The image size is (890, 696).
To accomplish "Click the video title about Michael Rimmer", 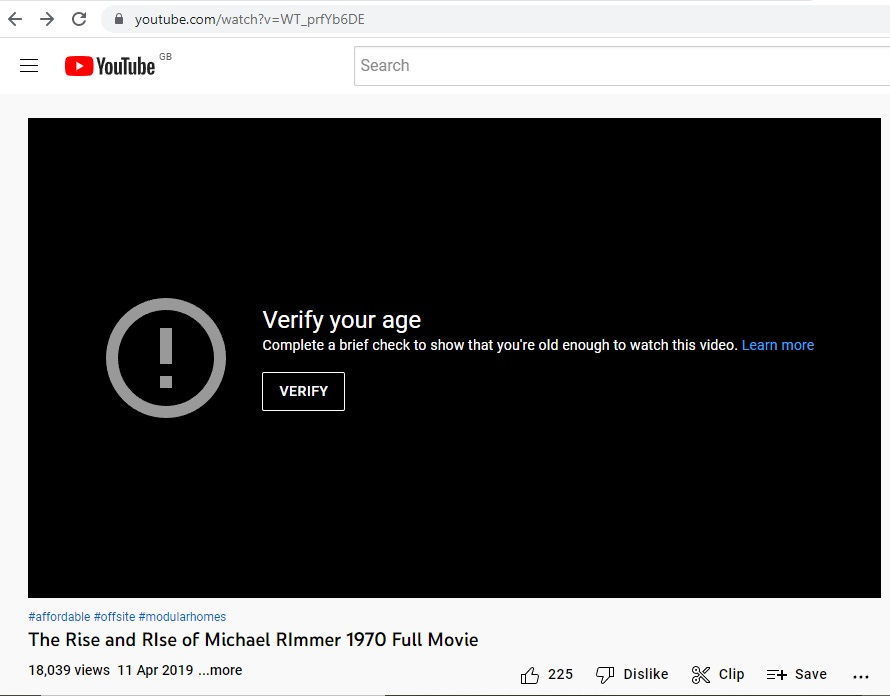I will click(253, 640).
